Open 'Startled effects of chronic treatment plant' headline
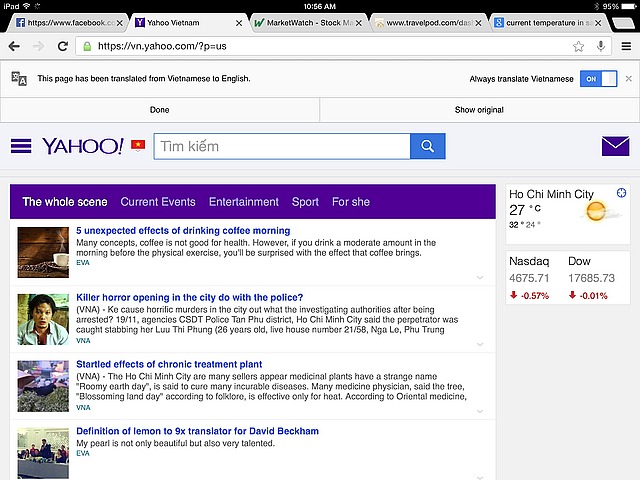Viewport: 640px width, 480px height. click(169, 364)
